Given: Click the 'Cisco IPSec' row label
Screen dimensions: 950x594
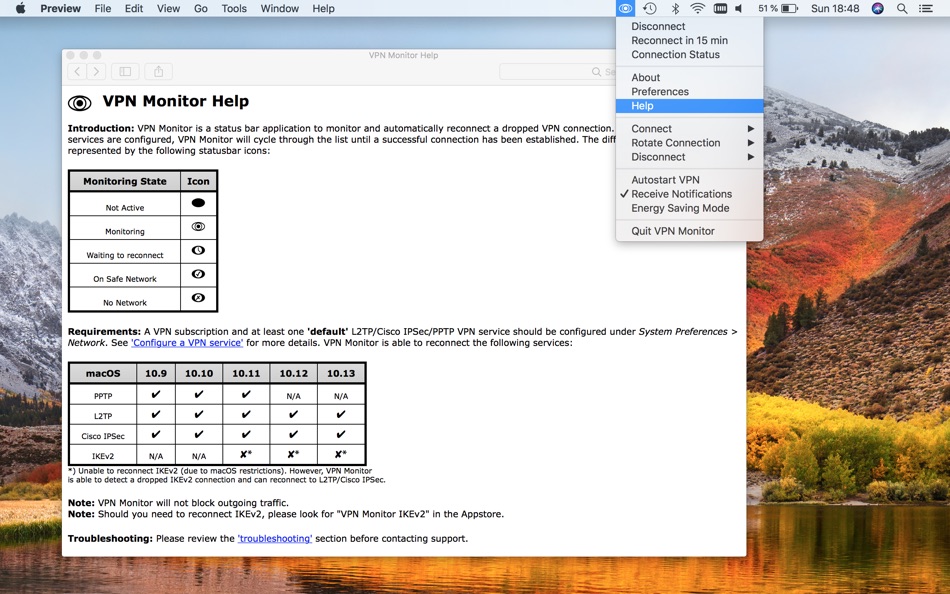Looking at the screenshot, I should click(x=103, y=436).
